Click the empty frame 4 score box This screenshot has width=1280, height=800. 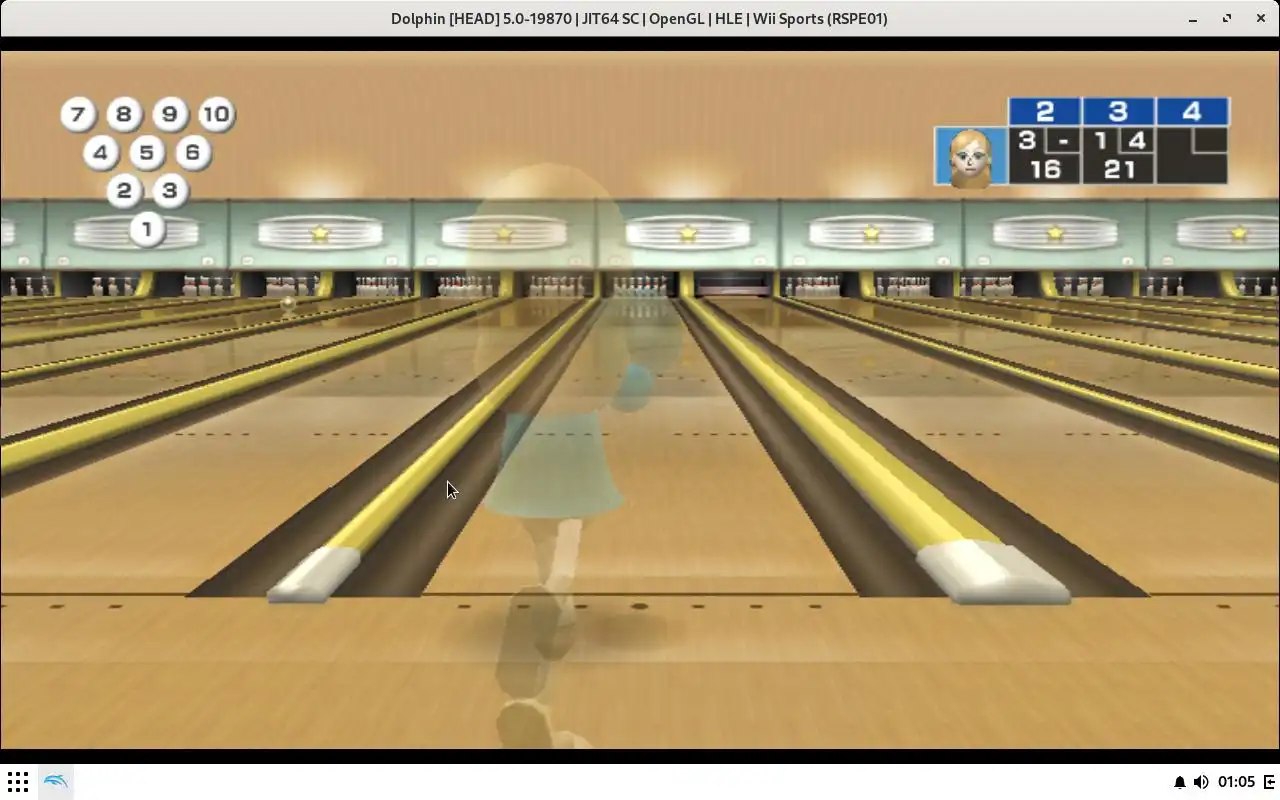pyautogui.click(x=1192, y=155)
